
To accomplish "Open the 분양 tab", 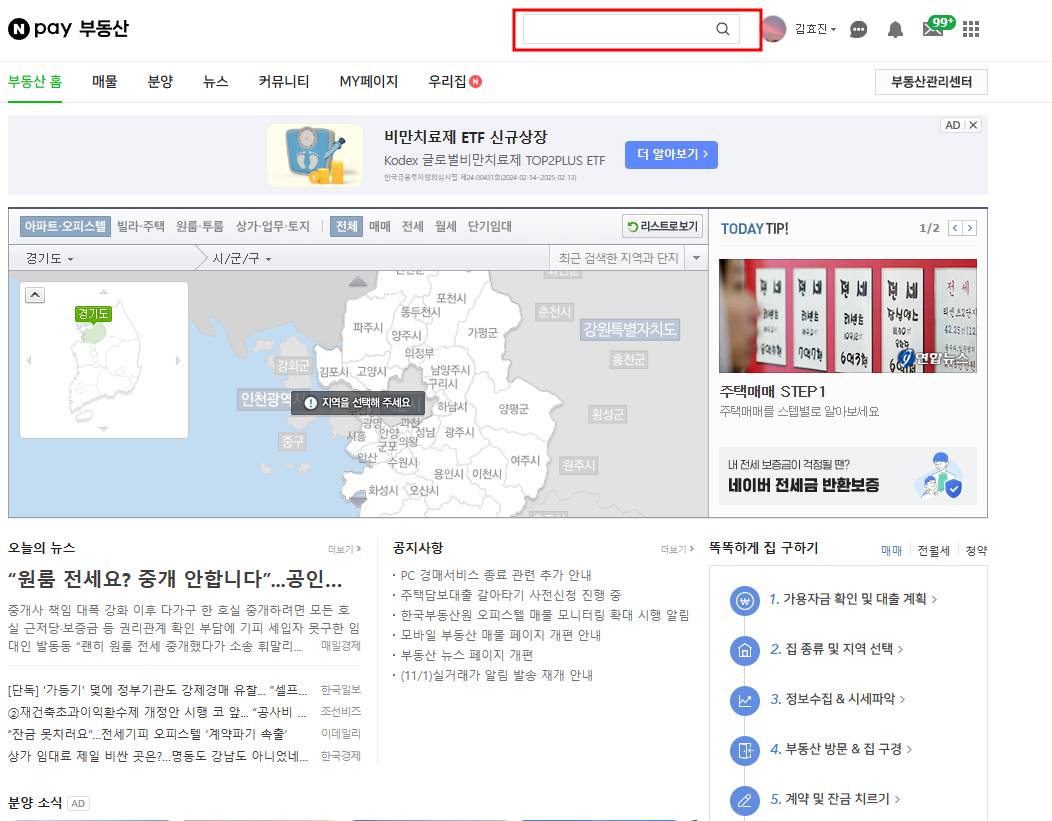I will pyautogui.click(x=160, y=82).
